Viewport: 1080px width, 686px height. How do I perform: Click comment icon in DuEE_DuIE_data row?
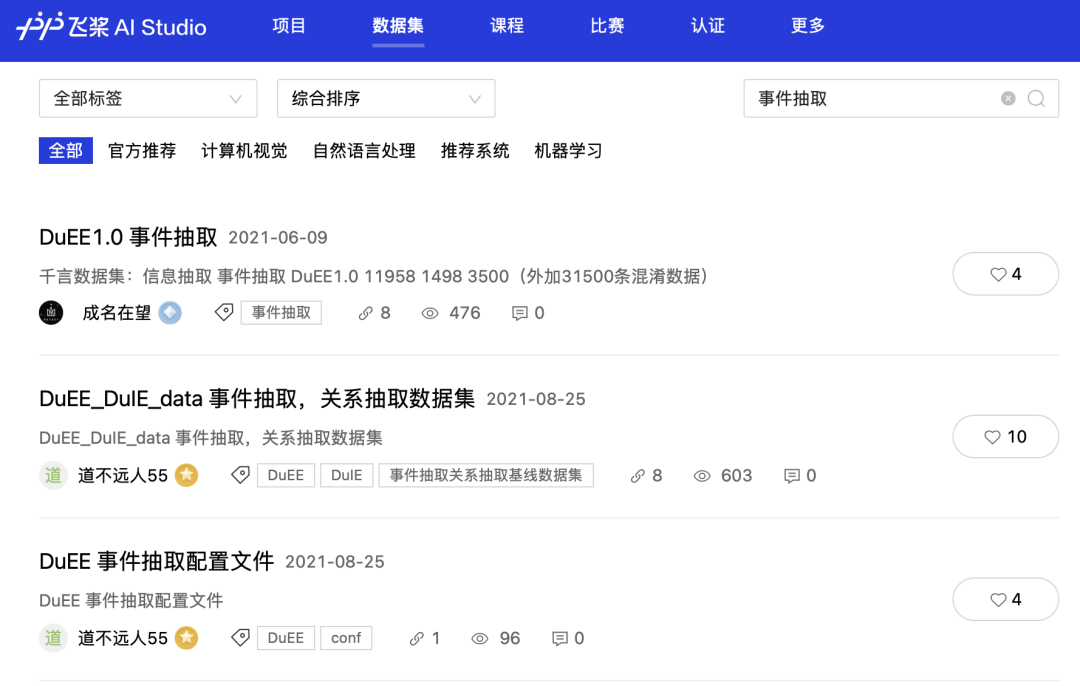[x=791, y=476]
